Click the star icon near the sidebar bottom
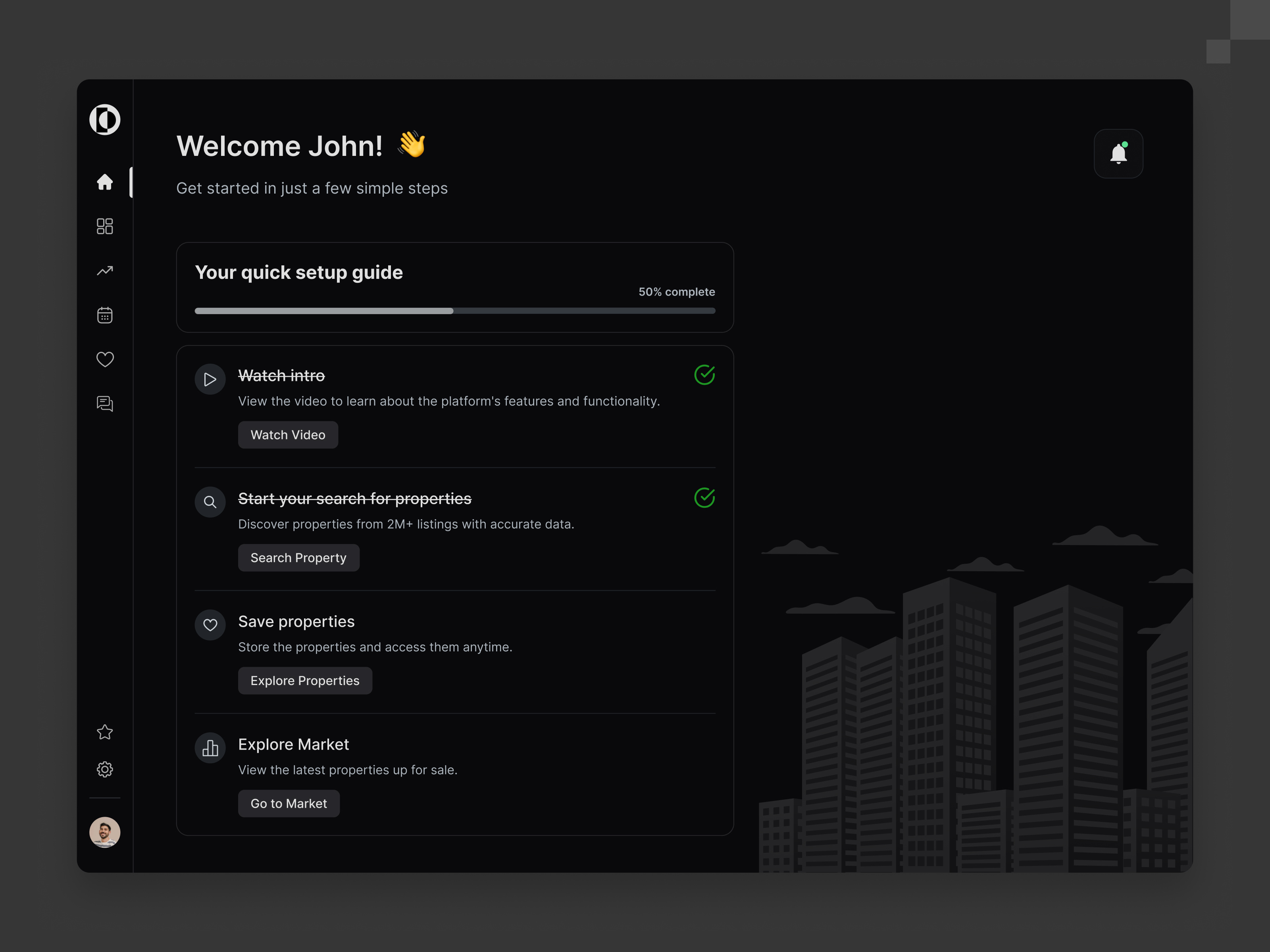The height and width of the screenshot is (952, 1270). tap(104, 731)
